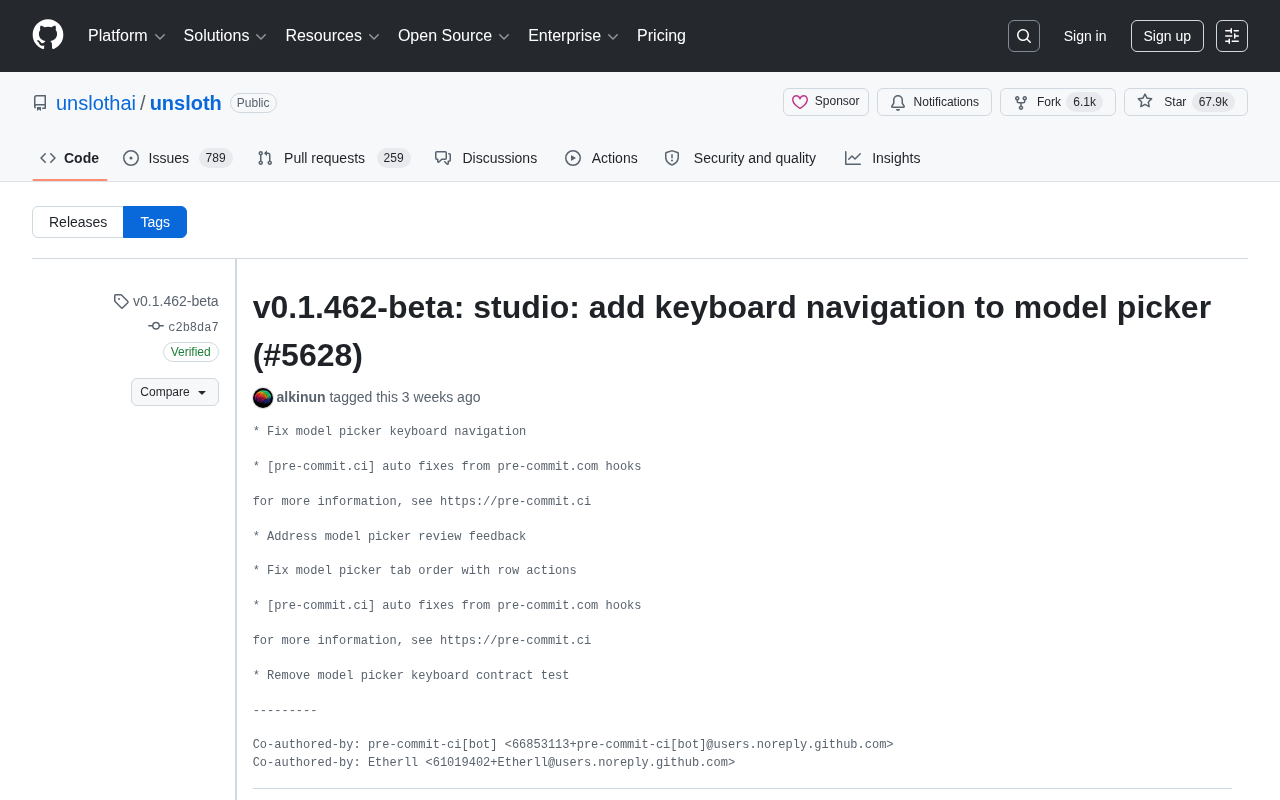Screen dimensions: 1280x800
Task: Click the commit icon beside c2b8da7
Action: click(156, 326)
